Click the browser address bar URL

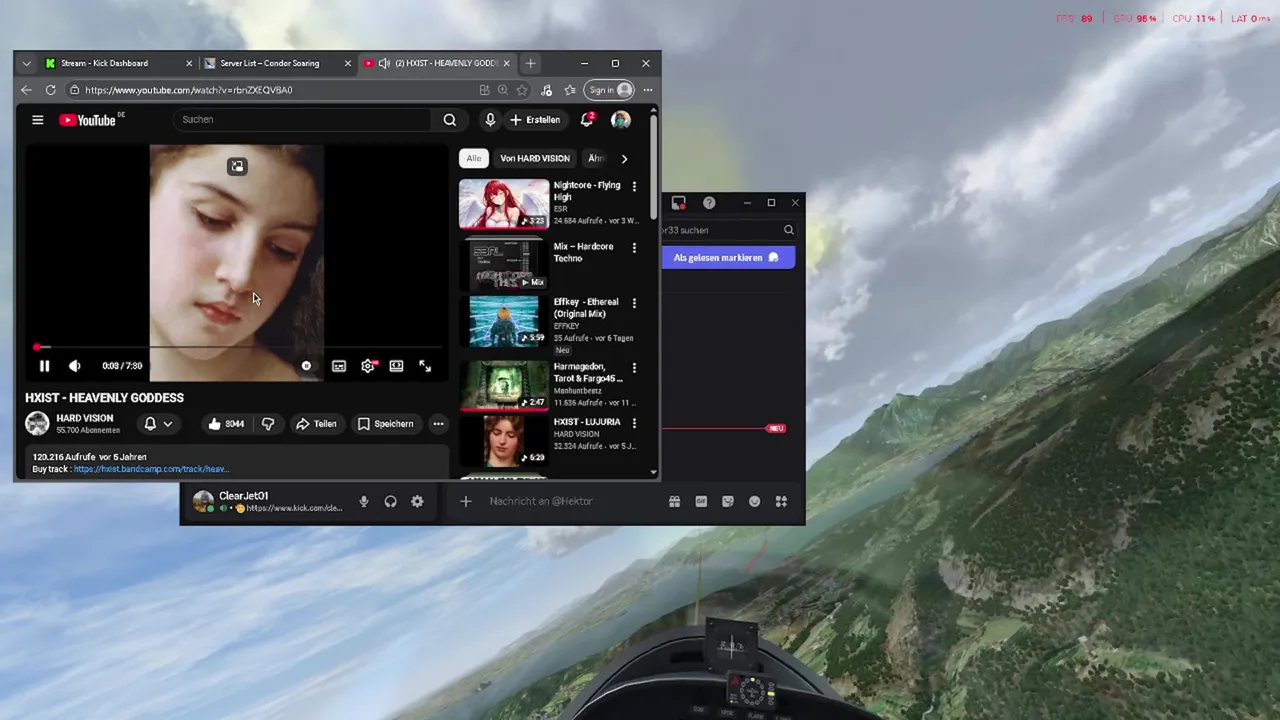pyautogui.click(x=189, y=90)
